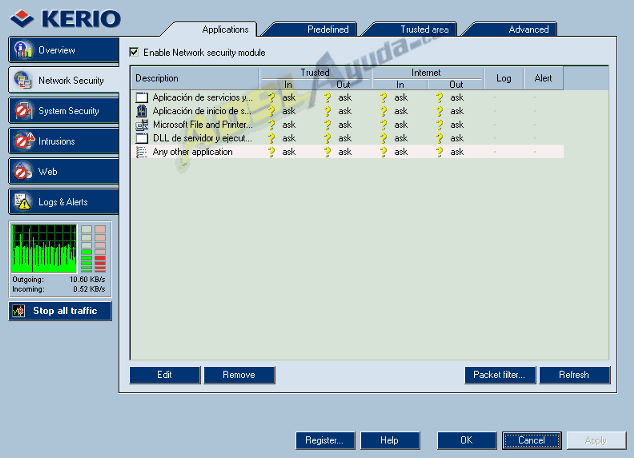The image size is (634, 458).
Task: Click the Description column header
Action: point(195,78)
